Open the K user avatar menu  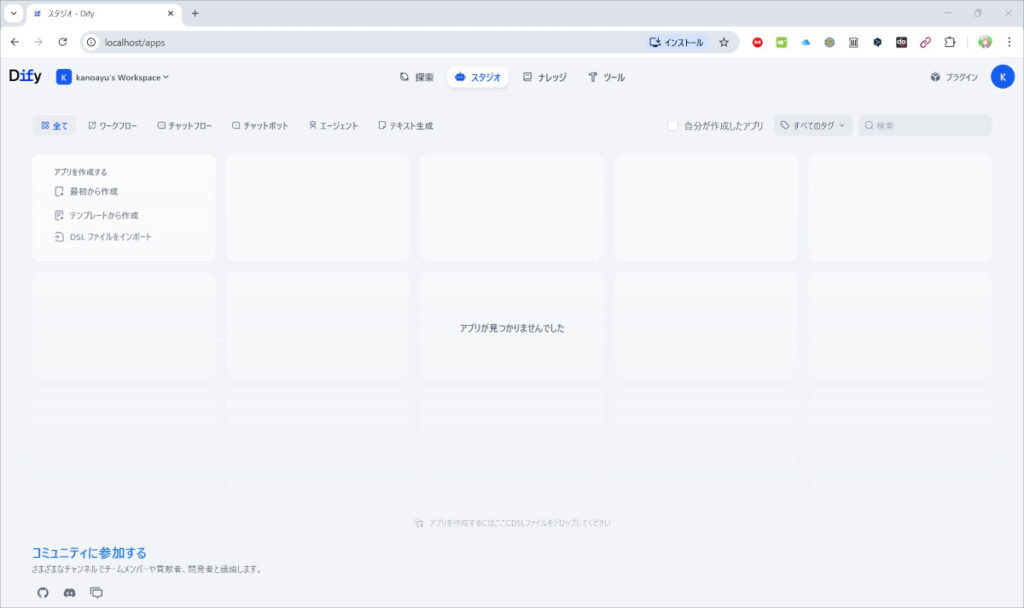[x=1002, y=77]
